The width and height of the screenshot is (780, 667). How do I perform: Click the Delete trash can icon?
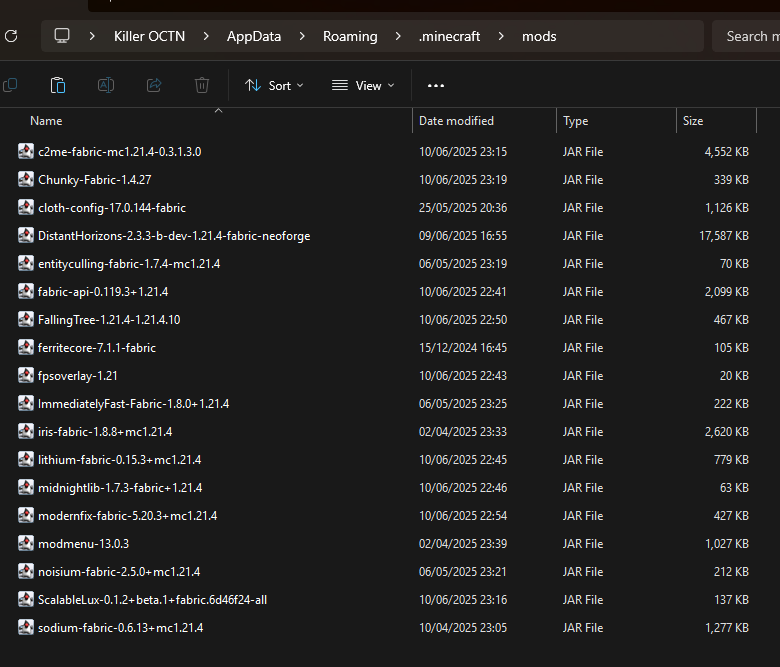202,85
